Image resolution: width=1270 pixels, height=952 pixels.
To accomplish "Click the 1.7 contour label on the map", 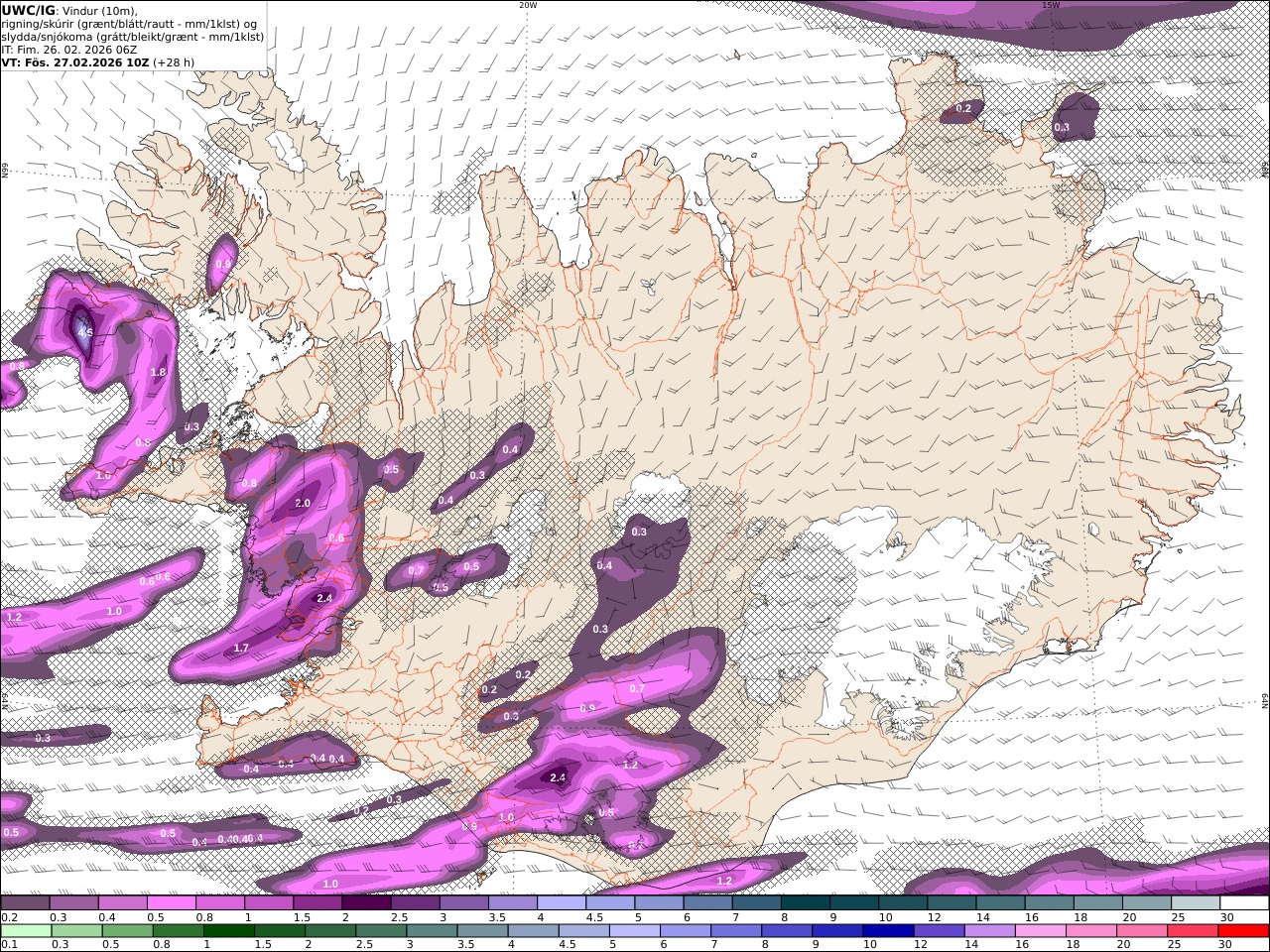I will [241, 649].
